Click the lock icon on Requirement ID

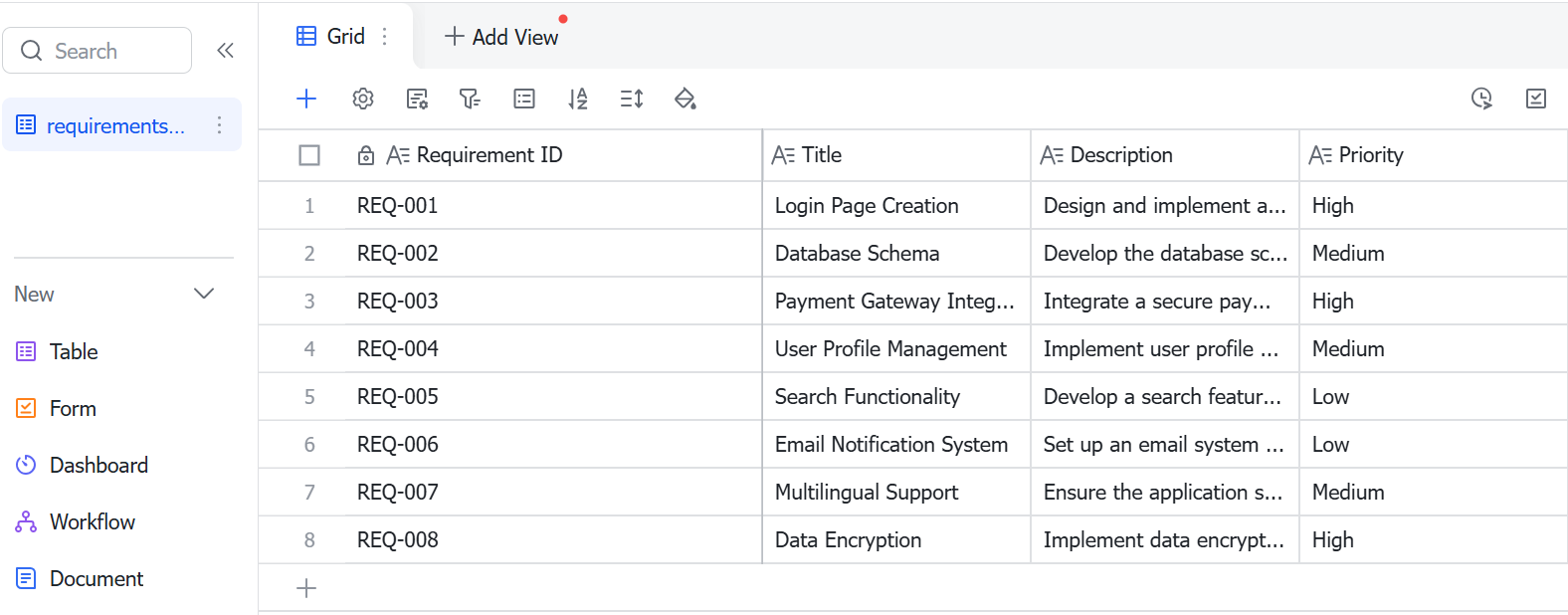click(x=366, y=155)
